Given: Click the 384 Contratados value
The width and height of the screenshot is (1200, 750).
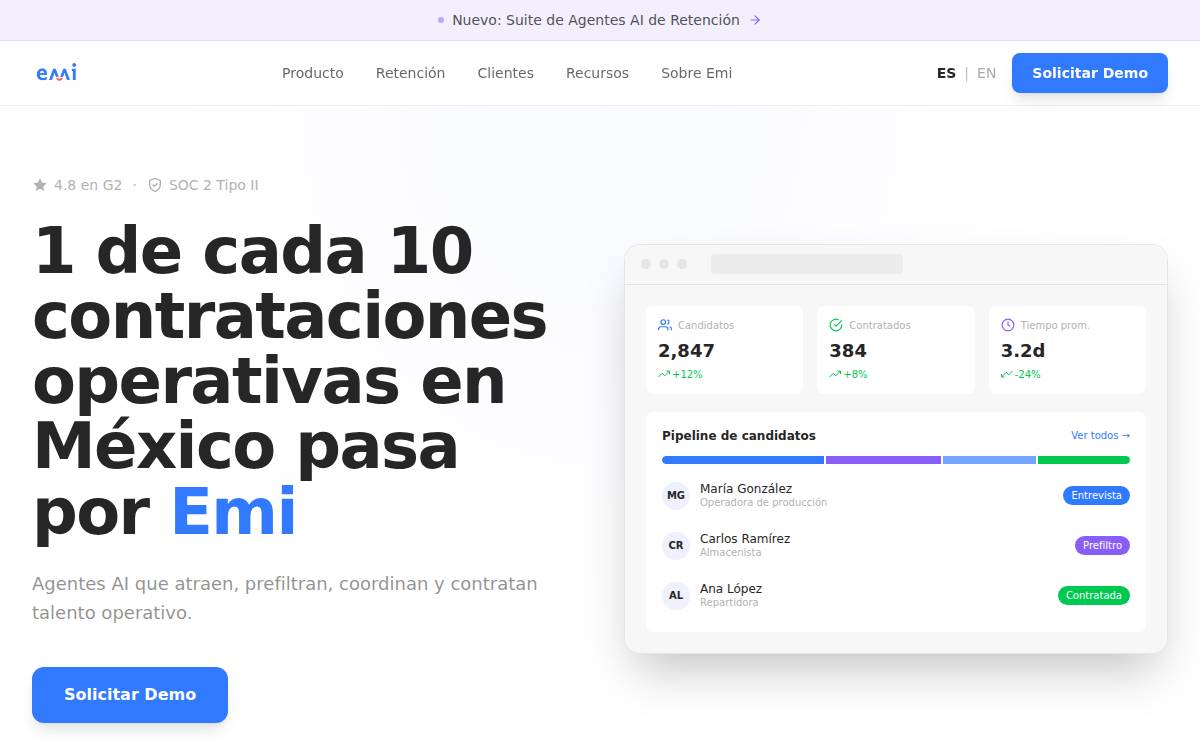Looking at the screenshot, I should pos(848,350).
